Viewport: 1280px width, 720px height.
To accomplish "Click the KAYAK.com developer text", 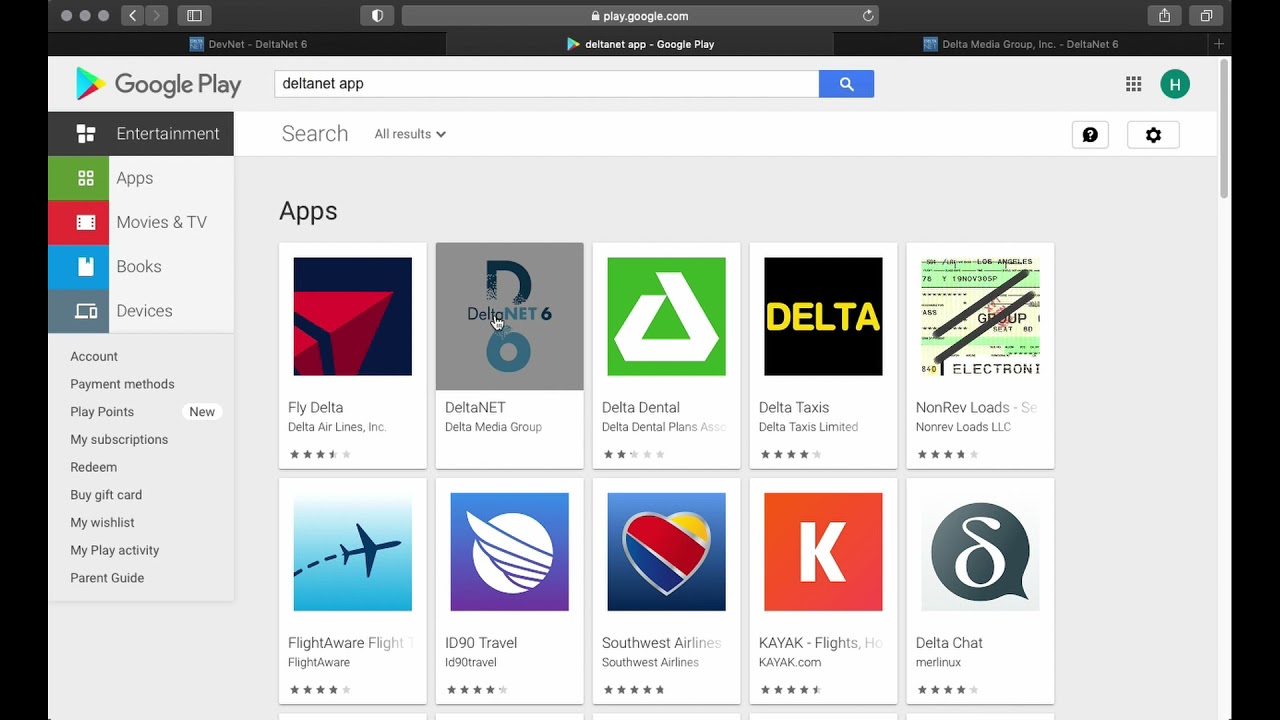I will (790, 662).
